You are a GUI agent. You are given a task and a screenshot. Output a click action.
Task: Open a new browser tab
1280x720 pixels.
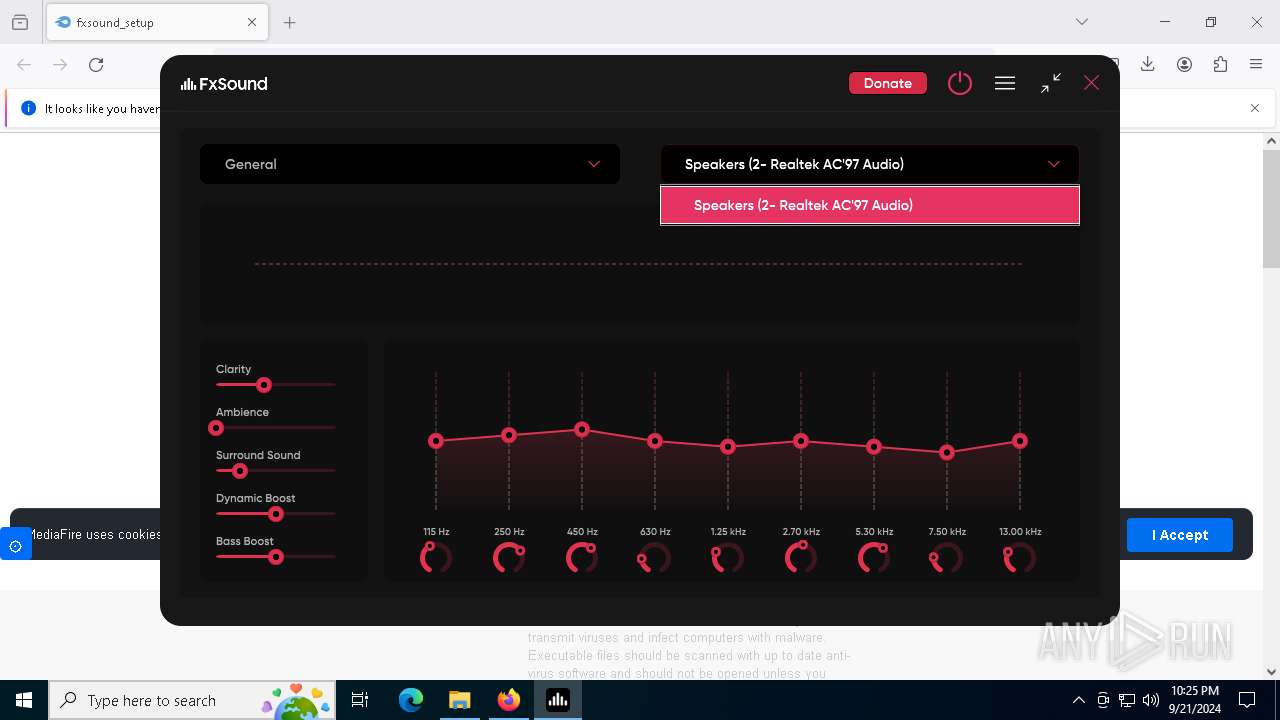tap(290, 22)
